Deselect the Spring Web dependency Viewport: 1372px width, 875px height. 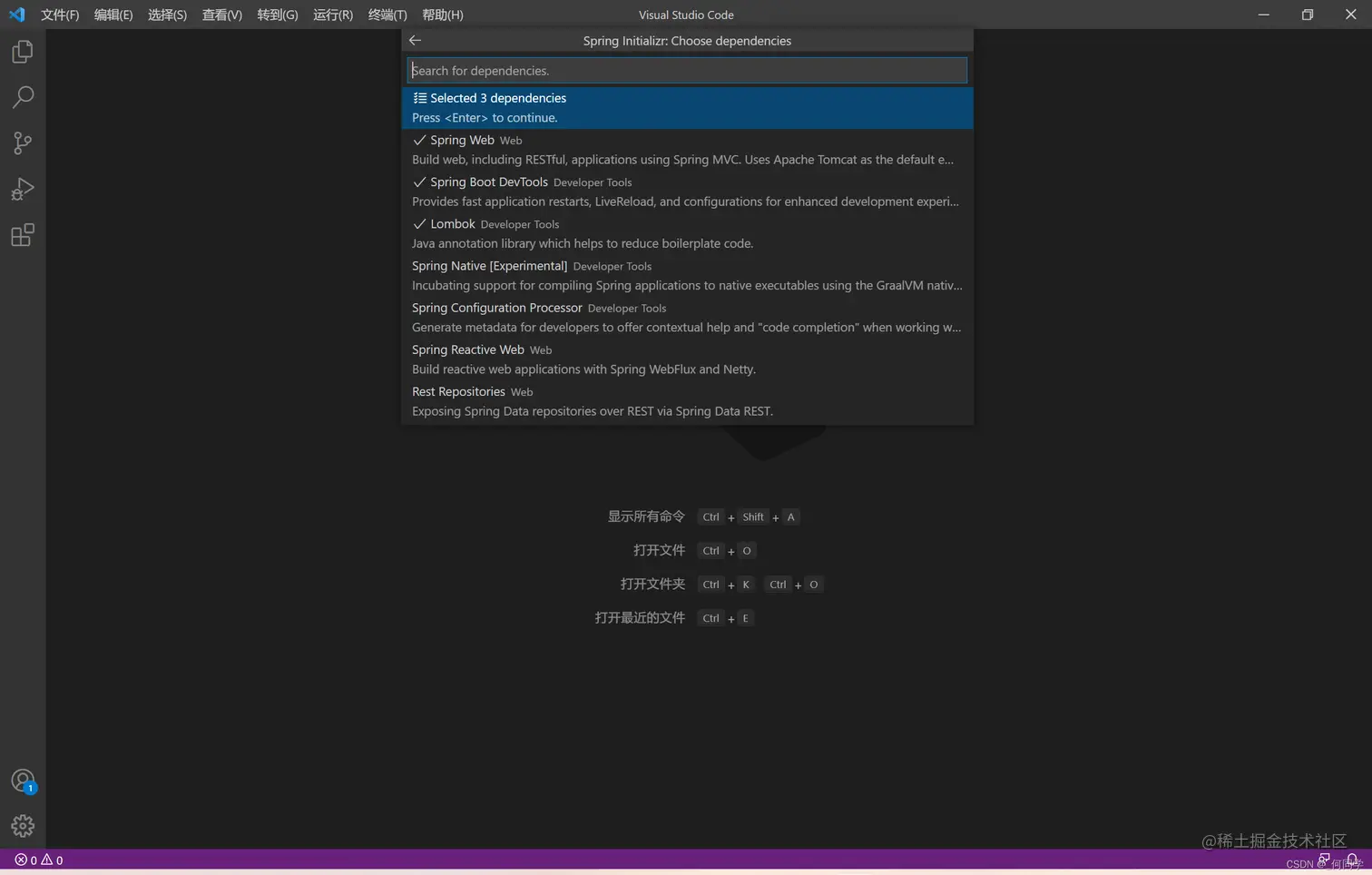tap(687, 150)
